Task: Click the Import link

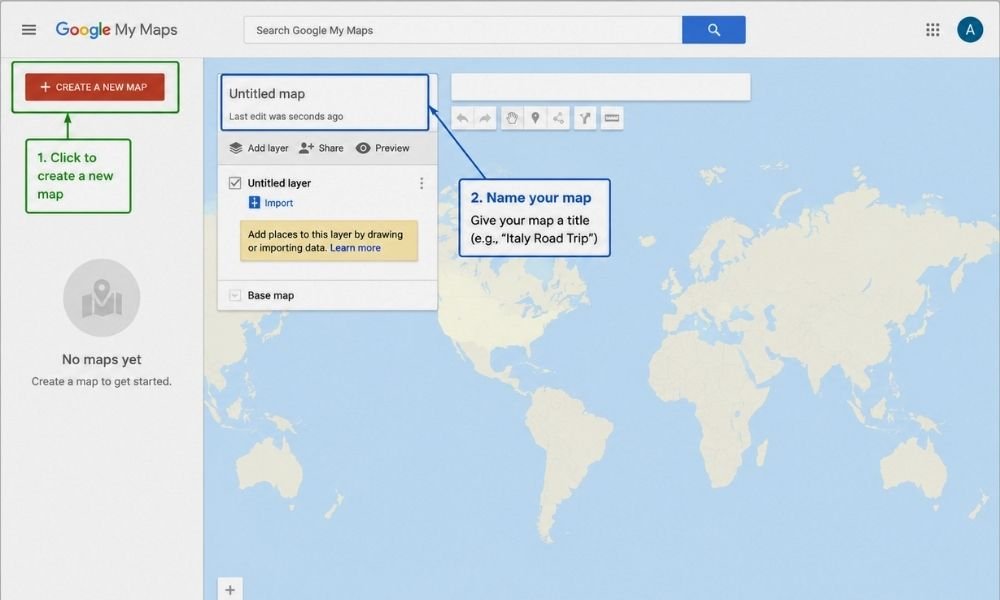Action: tap(271, 203)
